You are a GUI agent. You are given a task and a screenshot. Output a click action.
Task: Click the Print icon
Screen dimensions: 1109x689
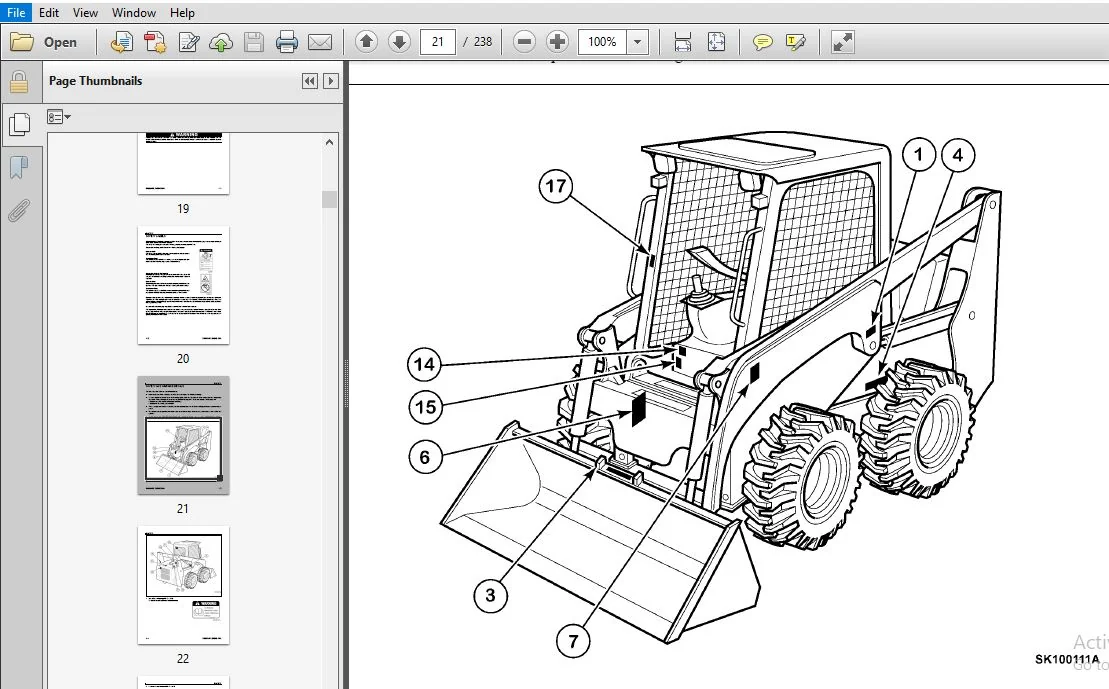click(286, 42)
